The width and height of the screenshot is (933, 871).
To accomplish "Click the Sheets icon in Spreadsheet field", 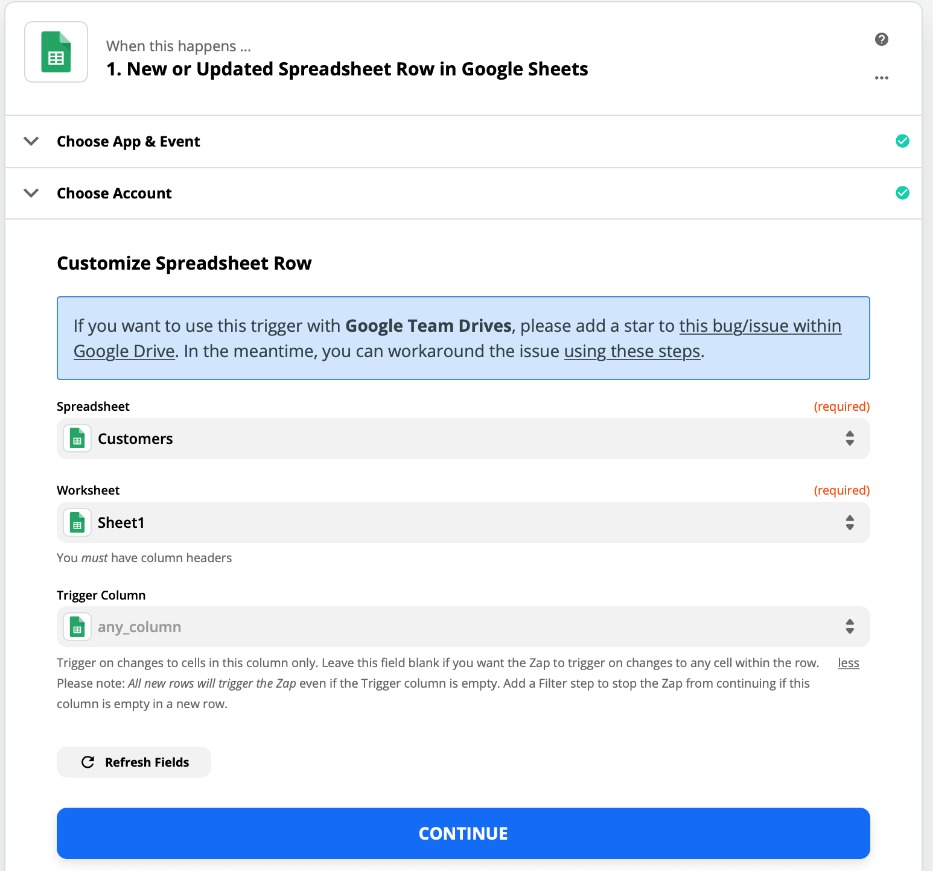I will [77, 439].
